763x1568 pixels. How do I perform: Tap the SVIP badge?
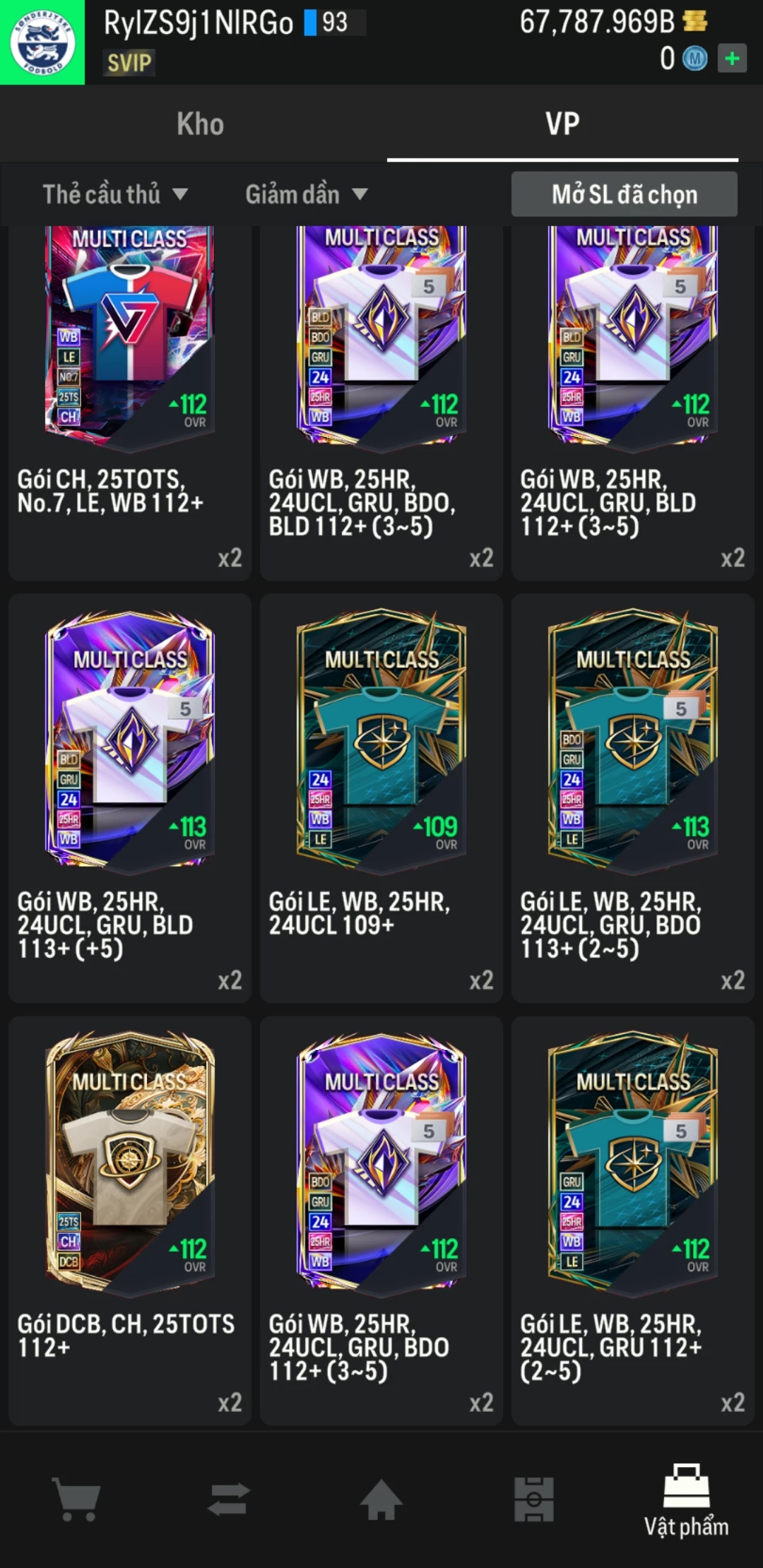pyautogui.click(x=129, y=63)
